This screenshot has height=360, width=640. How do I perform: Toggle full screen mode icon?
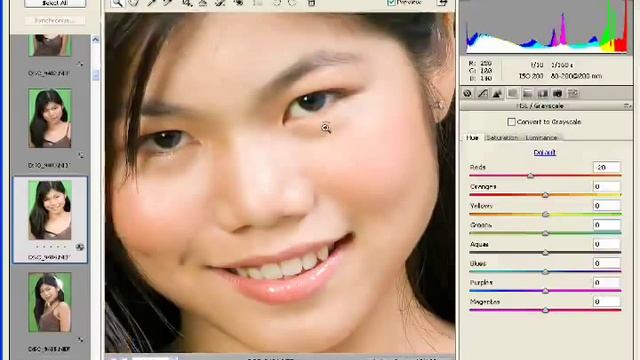pos(442,3)
